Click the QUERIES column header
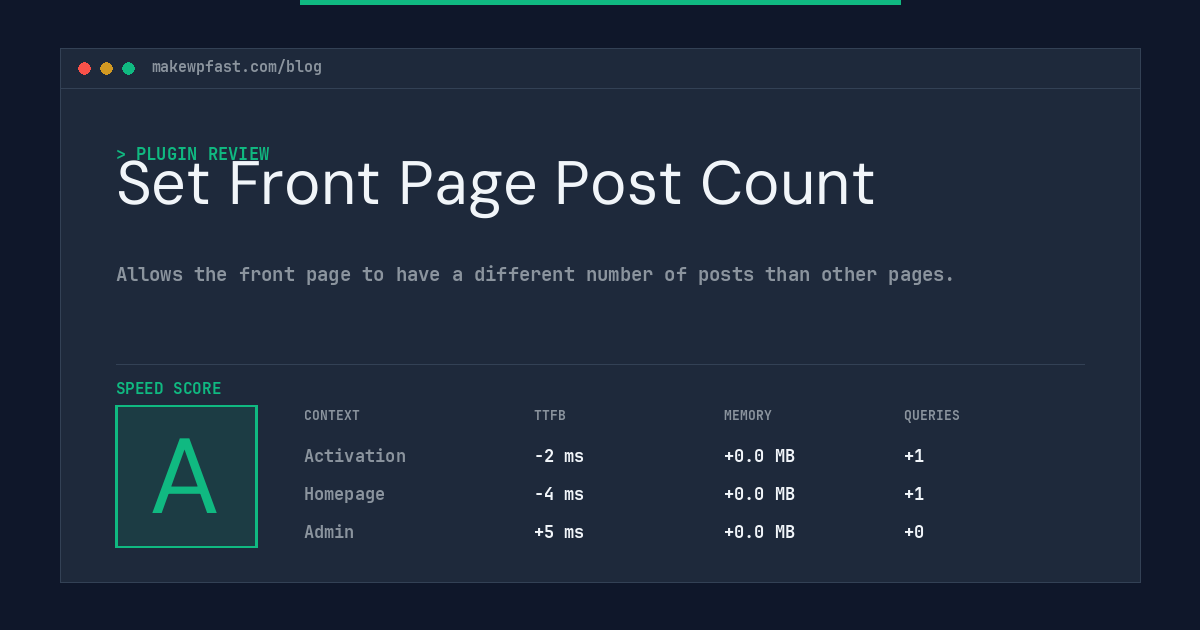 (x=932, y=416)
